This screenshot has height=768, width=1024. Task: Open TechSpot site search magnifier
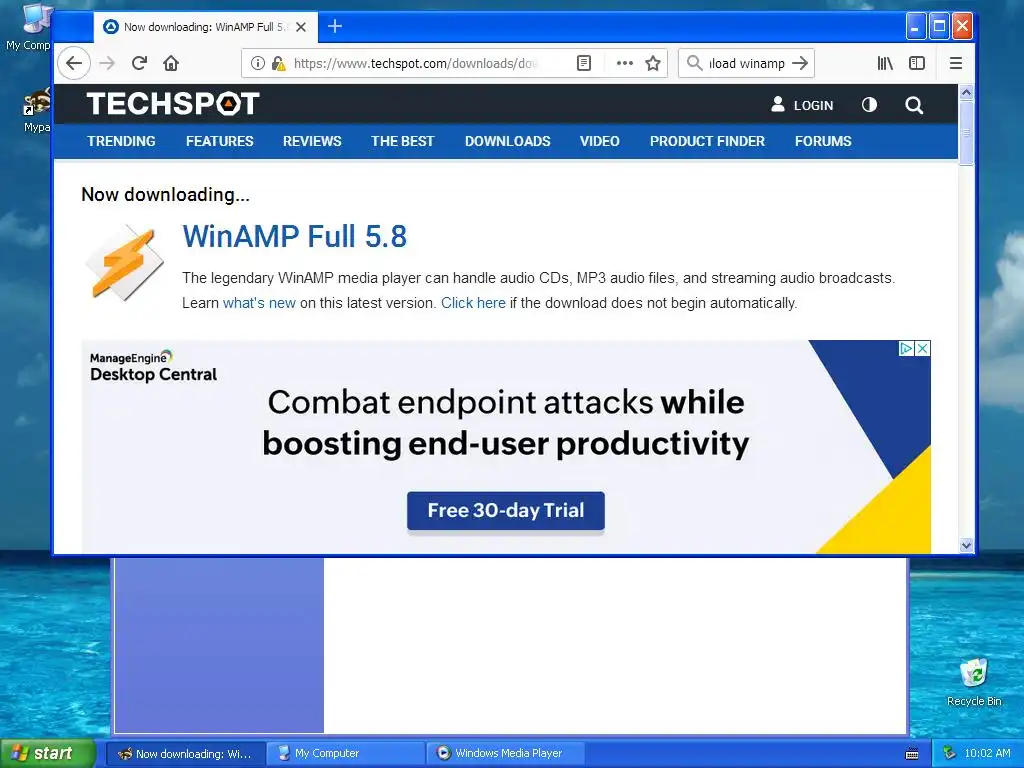coord(914,105)
